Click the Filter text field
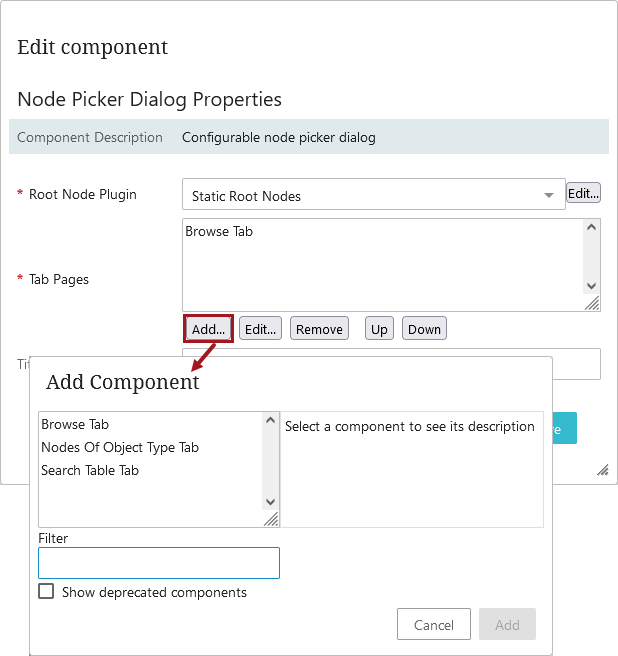This screenshot has height=656, width=618. coord(159,563)
